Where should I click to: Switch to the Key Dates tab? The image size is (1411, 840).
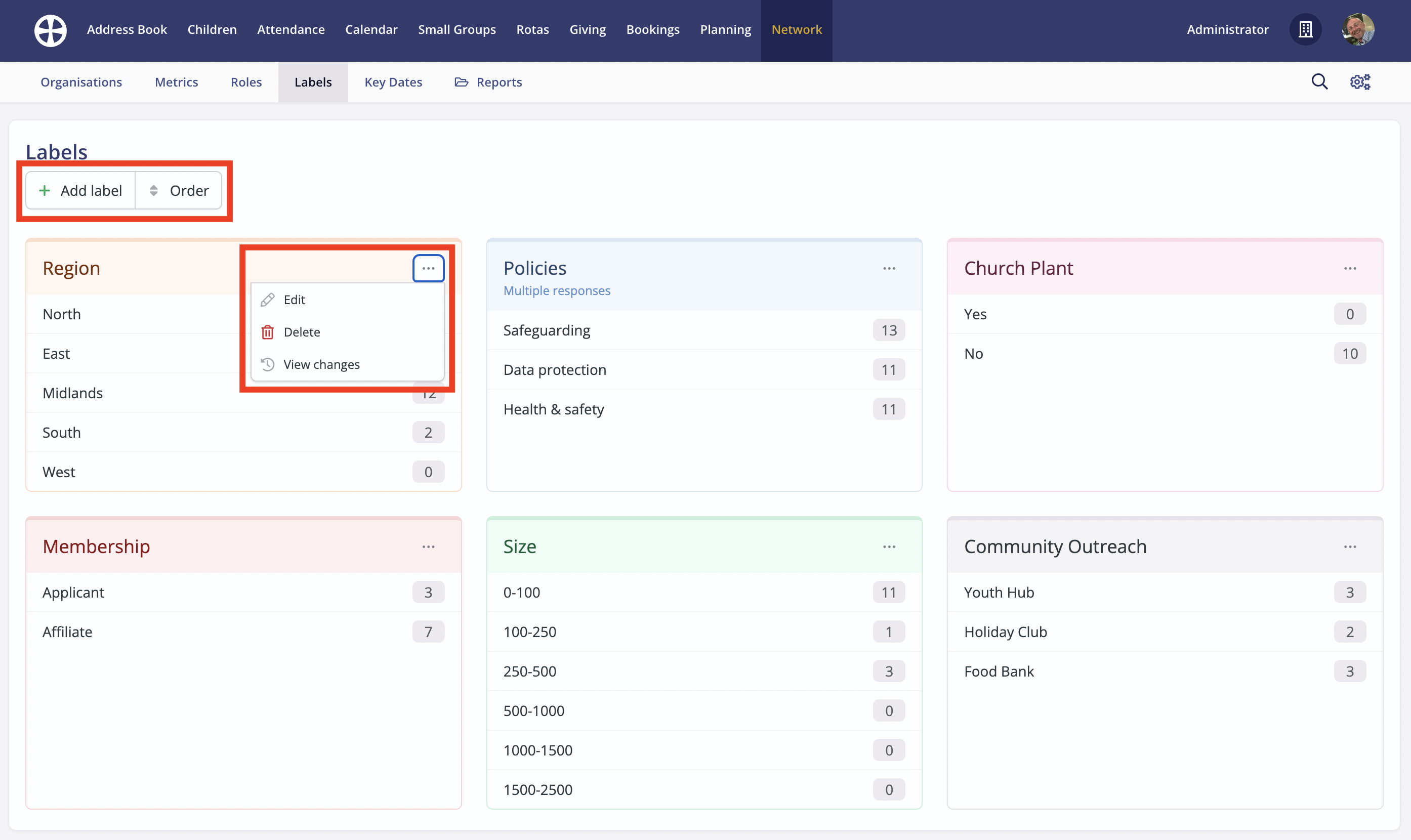pyautogui.click(x=393, y=82)
